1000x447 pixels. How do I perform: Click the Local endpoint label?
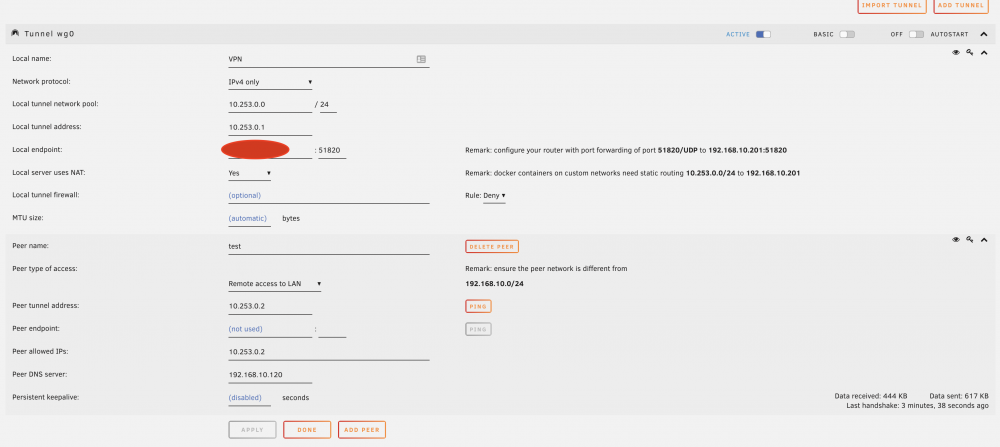click(36, 149)
